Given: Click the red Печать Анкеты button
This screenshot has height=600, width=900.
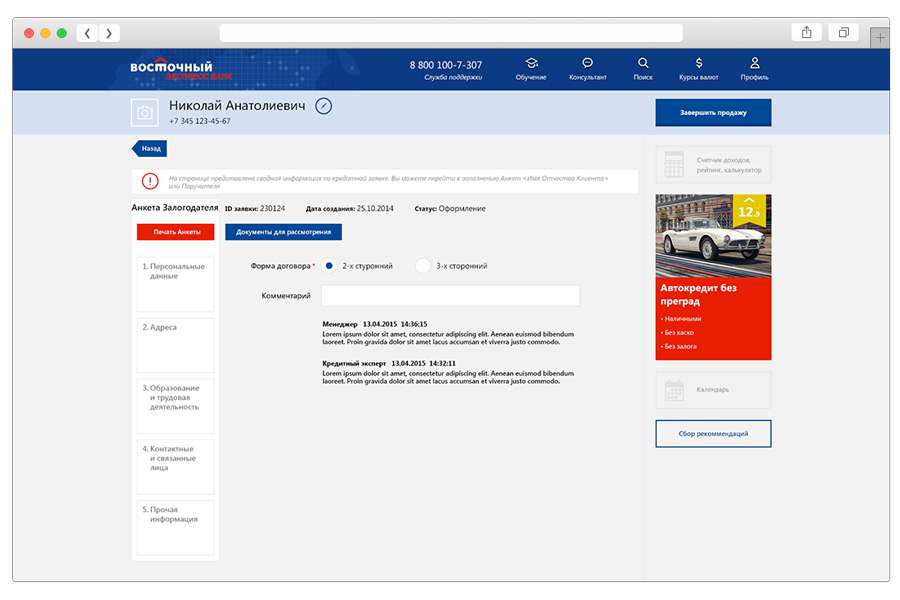Looking at the screenshot, I should 175,232.
